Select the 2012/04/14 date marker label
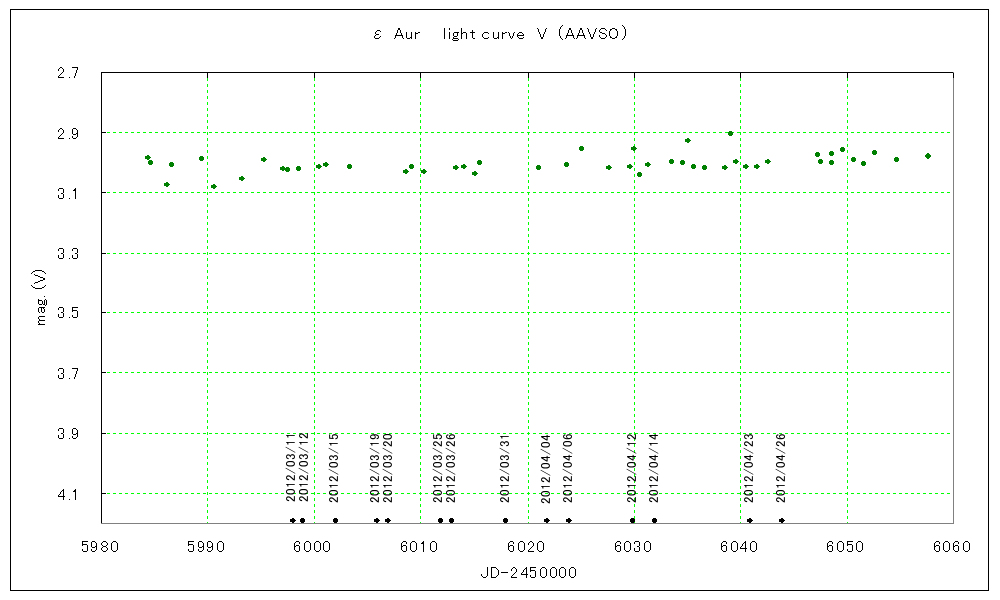Image resolution: width=1000 pixels, height=600 pixels. click(654, 467)
